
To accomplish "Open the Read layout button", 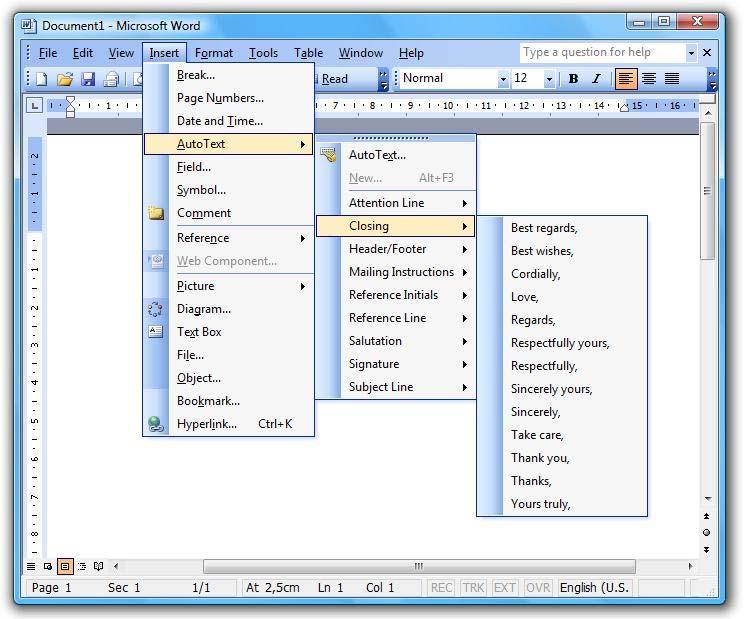I will click(332, 79).
